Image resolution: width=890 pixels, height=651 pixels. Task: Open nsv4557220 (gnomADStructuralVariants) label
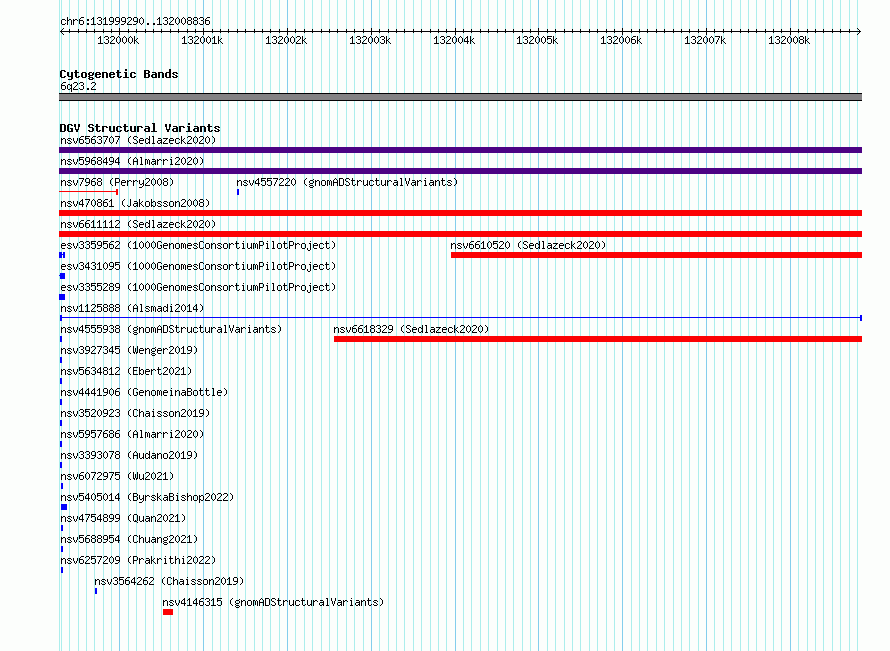(x=347, y=182)
